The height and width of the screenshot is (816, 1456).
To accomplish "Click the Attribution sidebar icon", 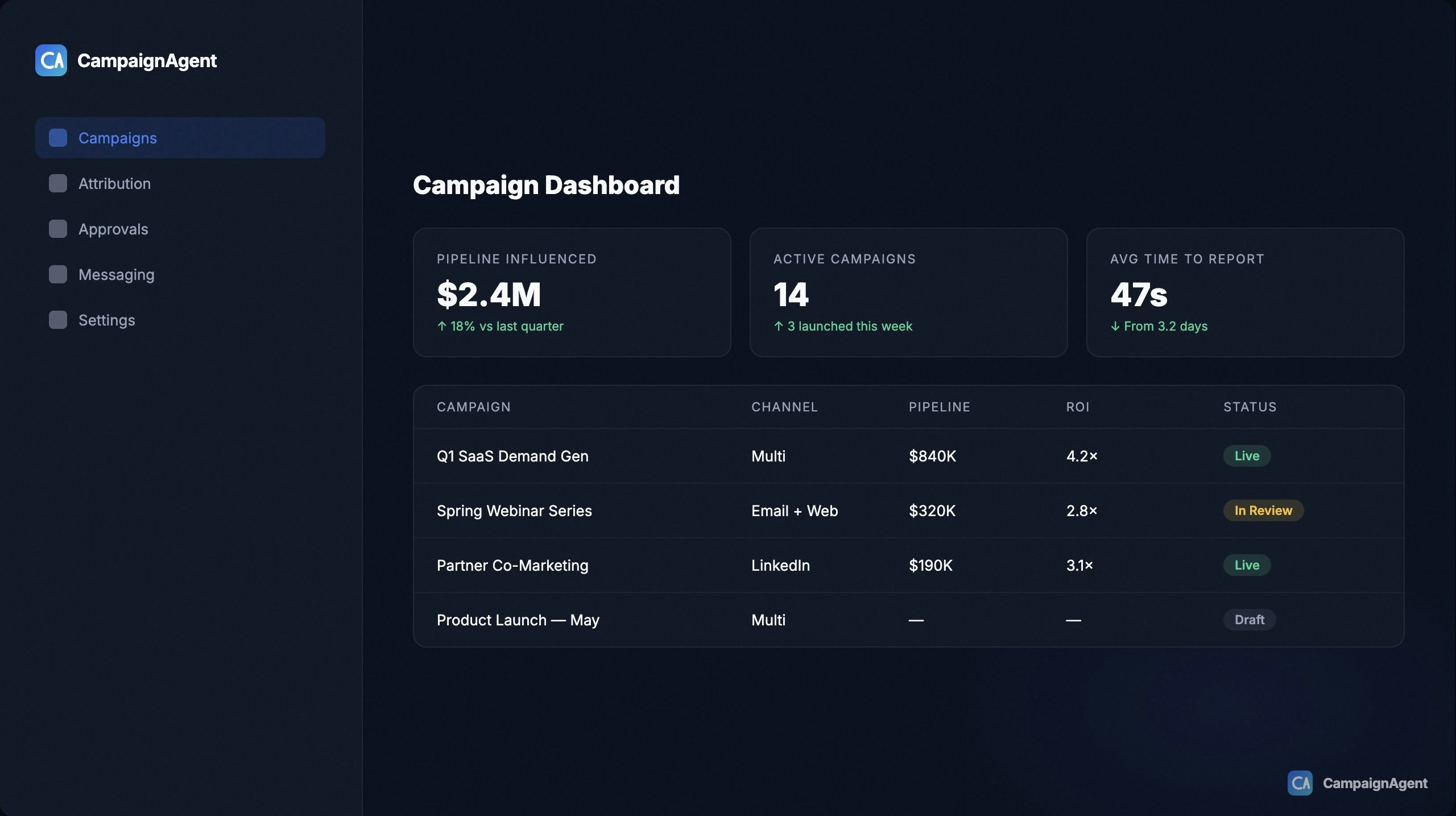I will (58, 183).
